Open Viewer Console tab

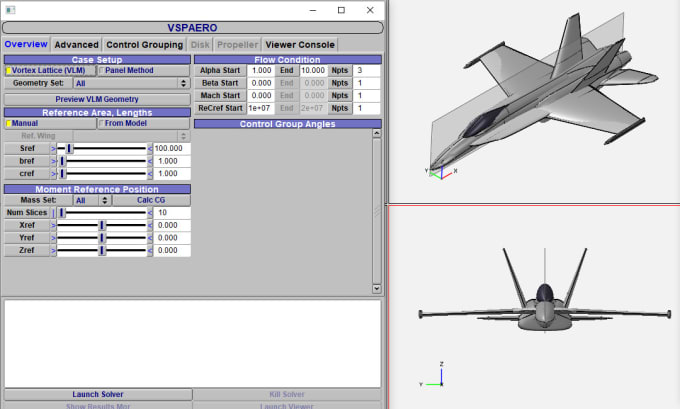[x=300, y=45]
